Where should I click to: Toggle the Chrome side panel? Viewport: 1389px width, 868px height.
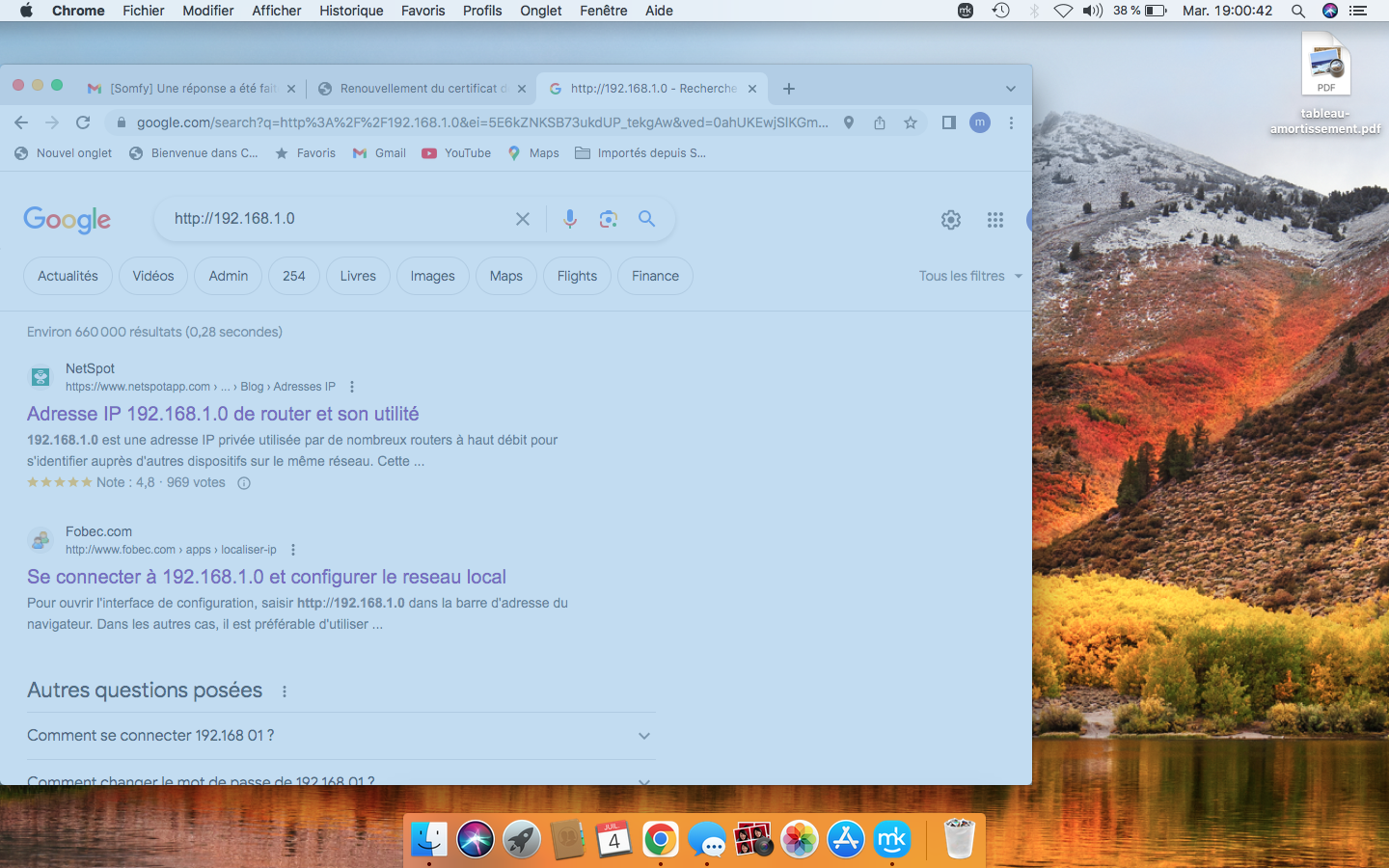[949, 122]
